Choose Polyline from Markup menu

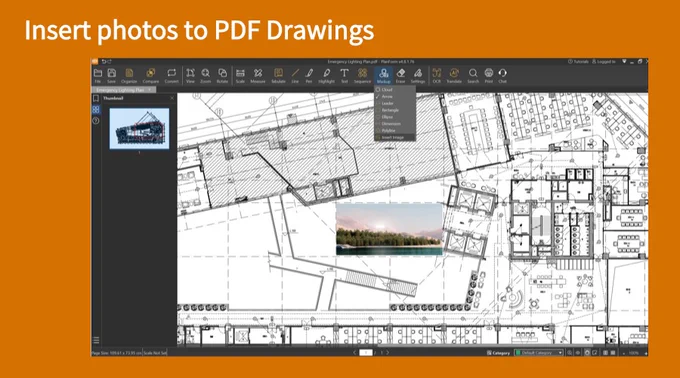click(395, 130)
